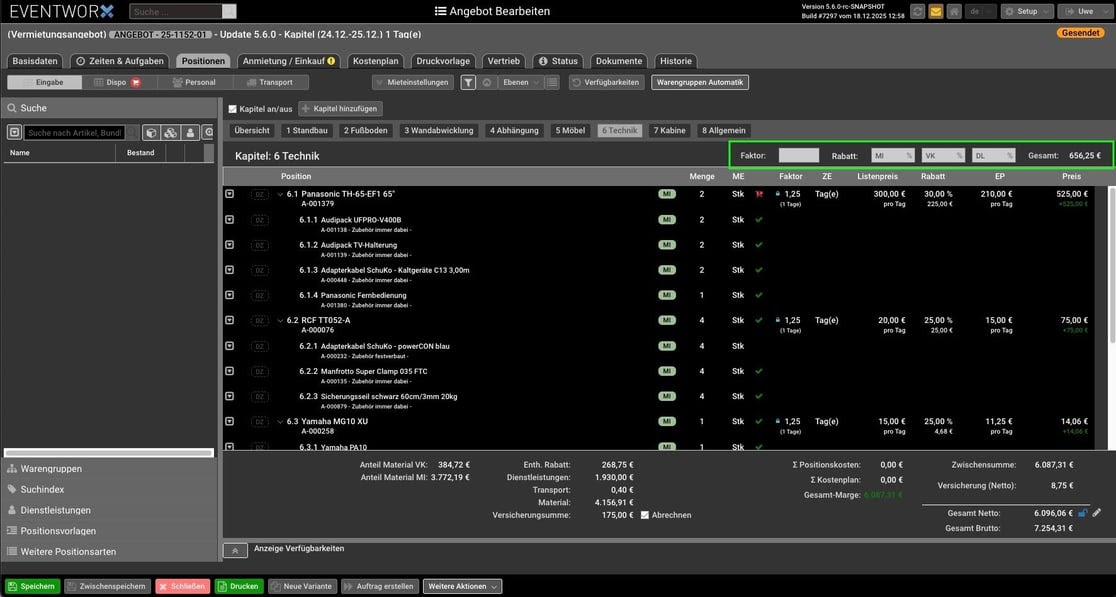Open the 5 Möbel chapter tab

click(571, 130)
